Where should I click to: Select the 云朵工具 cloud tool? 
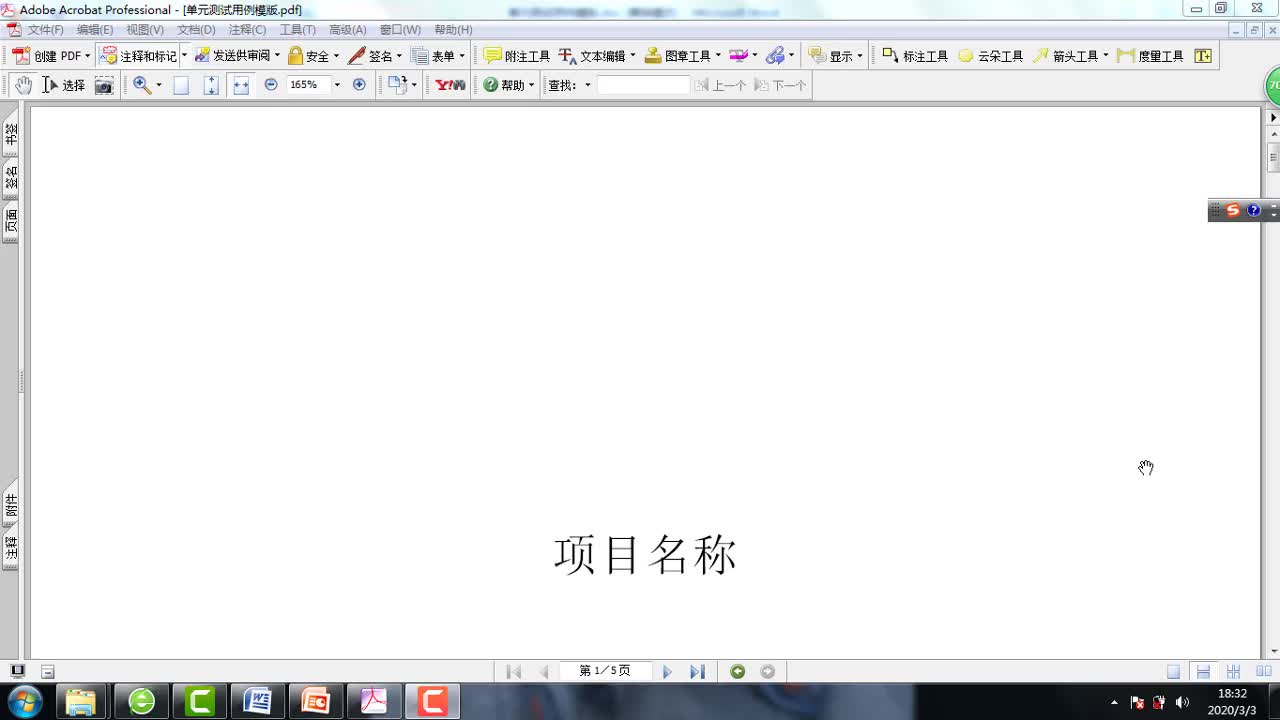[x=990, y=56]
